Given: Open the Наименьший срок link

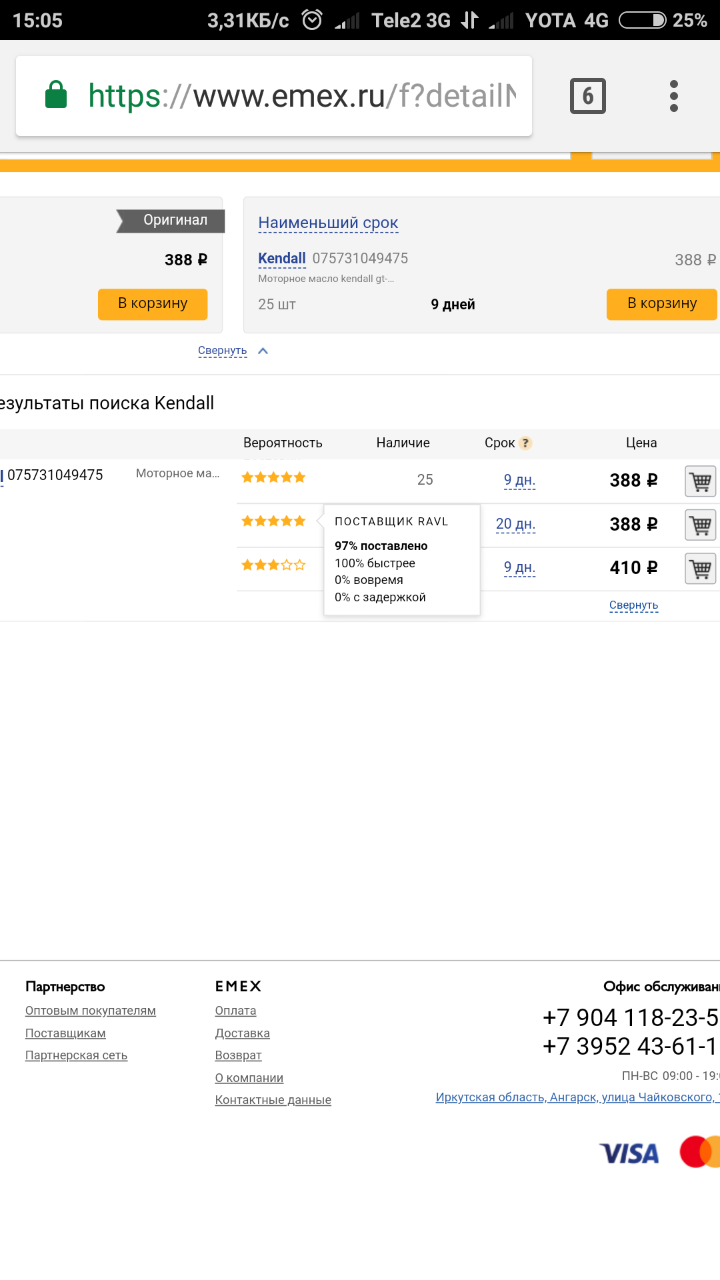Looking at the screenshot, I should [x=328, y=223].
